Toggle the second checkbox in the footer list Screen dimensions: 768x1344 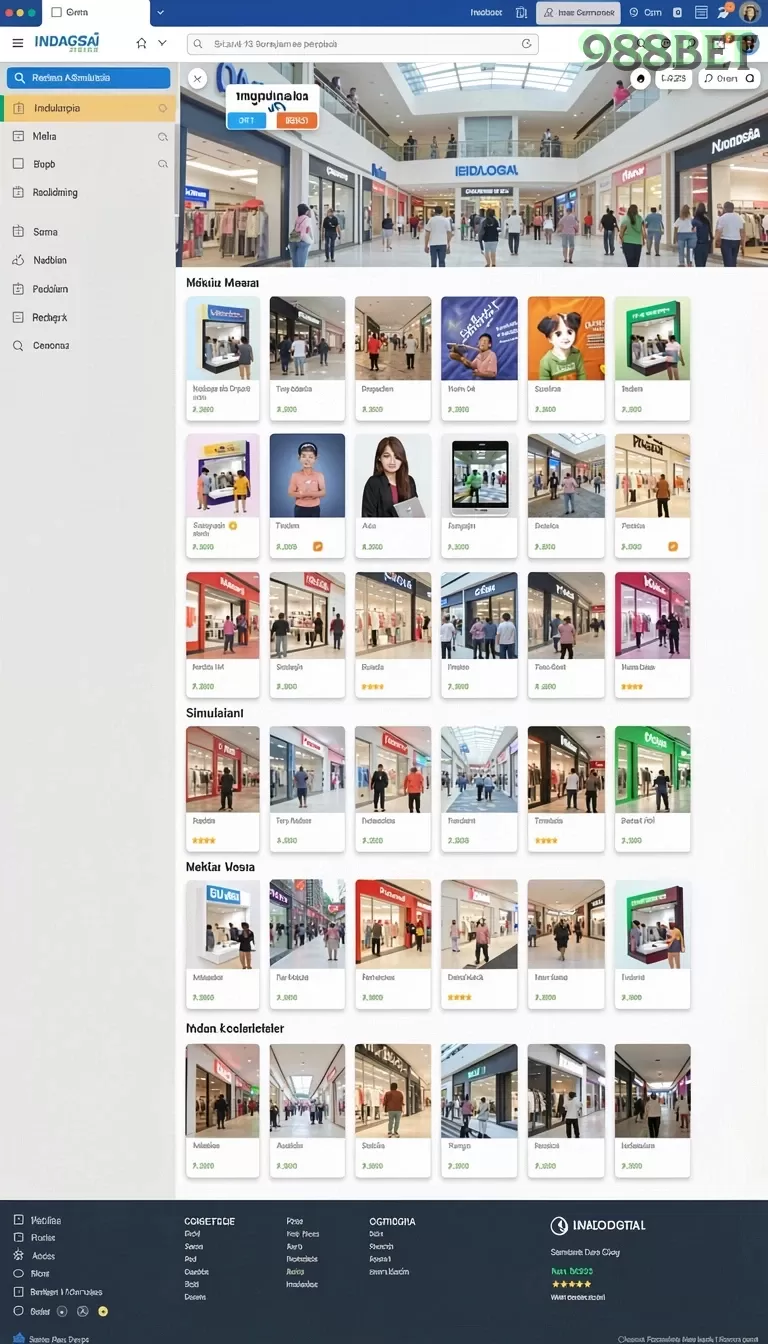[x=18, y=1238]
